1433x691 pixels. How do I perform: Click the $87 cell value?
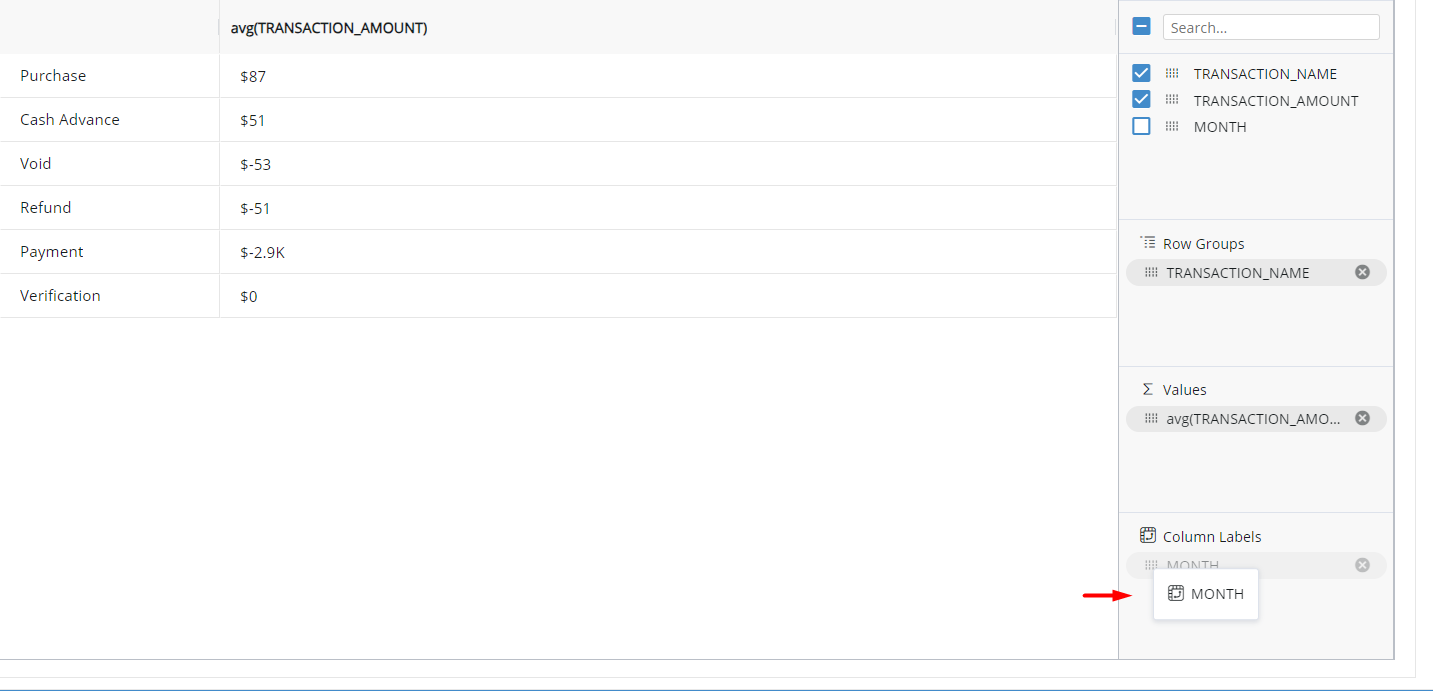[x=253, y=76]
